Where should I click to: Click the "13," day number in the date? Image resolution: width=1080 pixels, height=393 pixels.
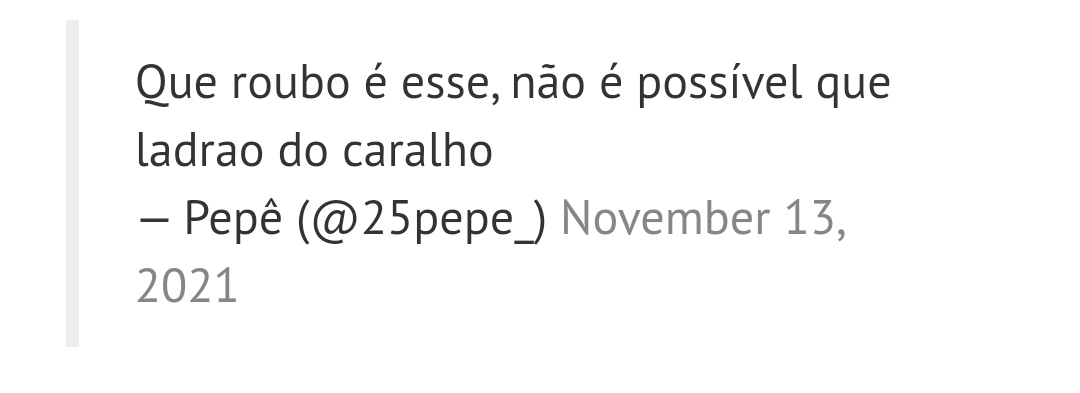pyautogui.click(x=816, y=220)
